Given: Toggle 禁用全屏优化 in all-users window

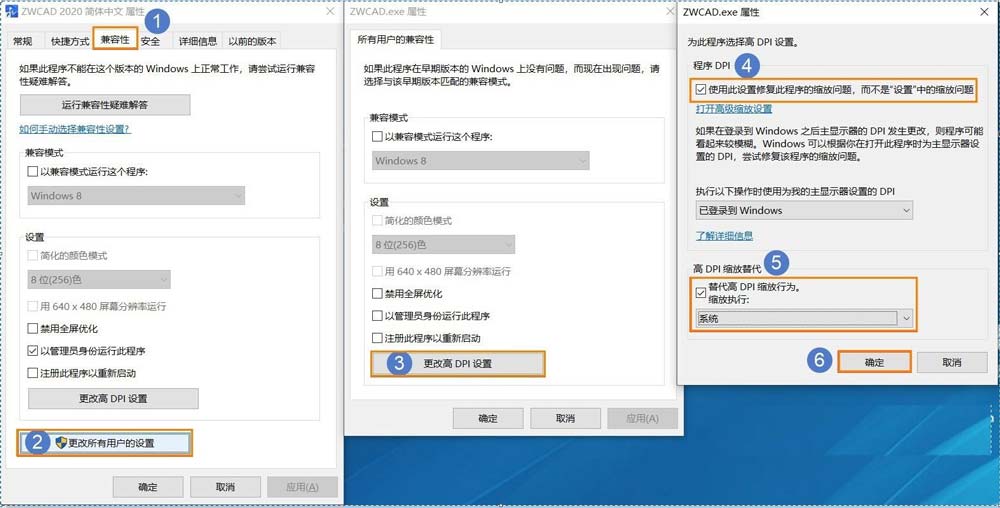Looking at the screenshot, I should pos(377,294).
